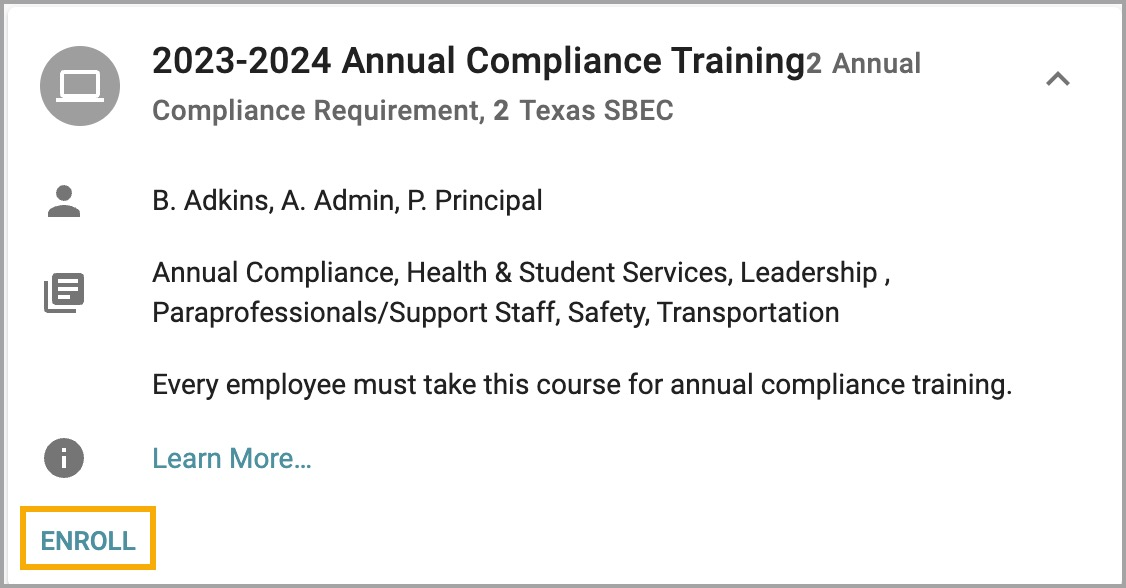Open the Learn More link
1126x588 pixels.
pos(231,458)
